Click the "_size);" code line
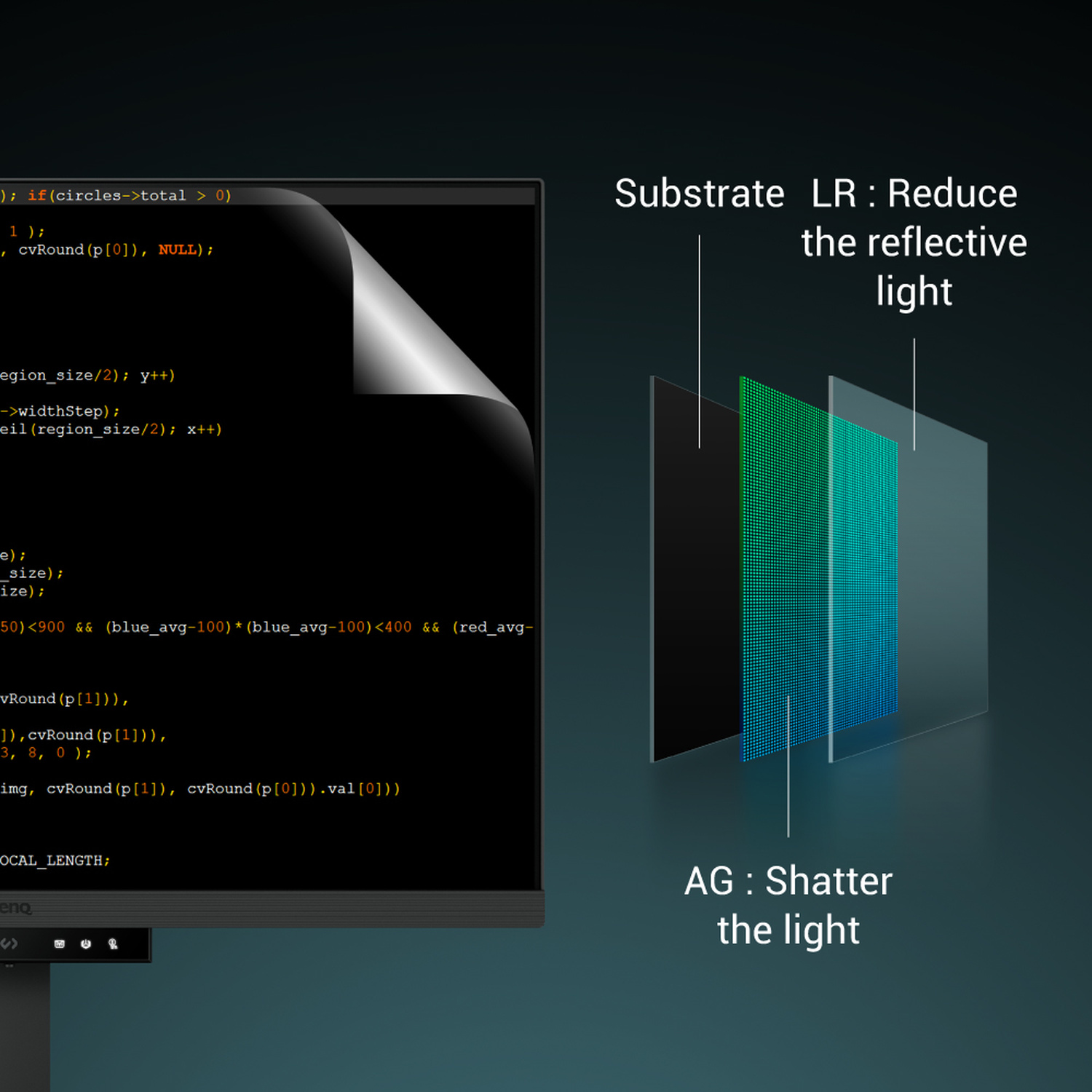The width and height of the screenshot is (1092, 1092). point(32,574)
